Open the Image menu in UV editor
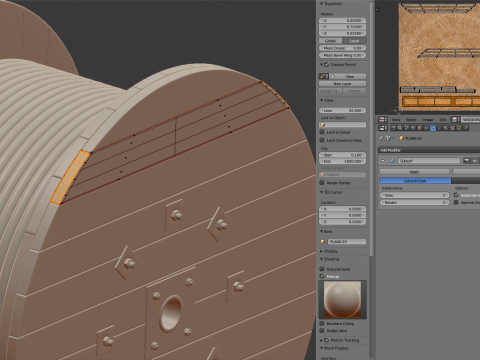This screenshot has height=360, width=480. (x=428, y=119)
